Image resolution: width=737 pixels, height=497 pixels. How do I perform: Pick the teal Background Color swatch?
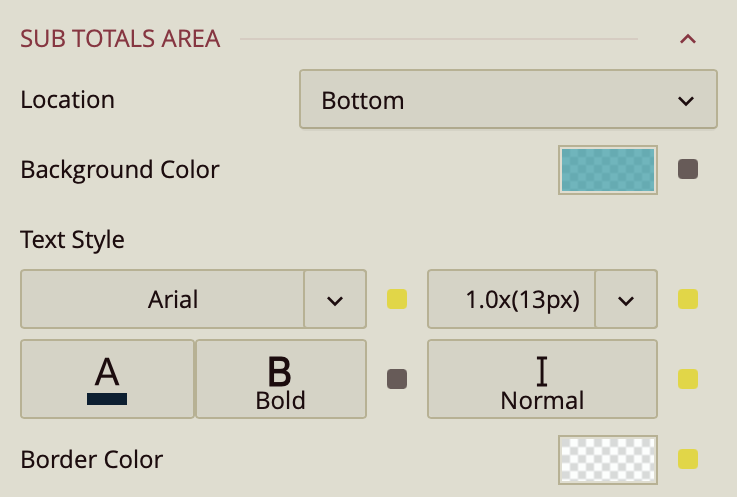coord(608,169)
